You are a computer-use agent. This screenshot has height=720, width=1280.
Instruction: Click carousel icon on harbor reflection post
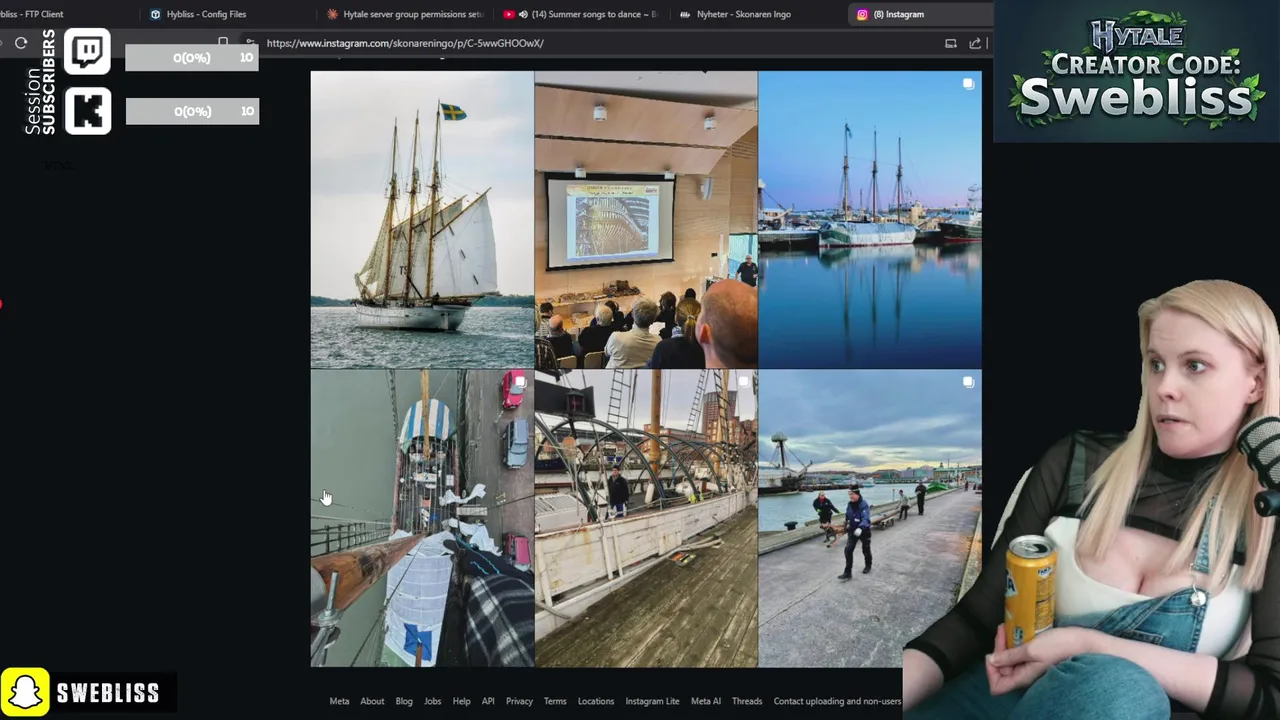tap(968, 84)
